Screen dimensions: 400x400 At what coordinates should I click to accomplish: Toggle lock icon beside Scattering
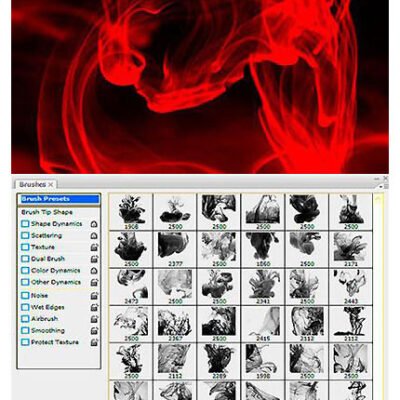click(x=94, y=236)
